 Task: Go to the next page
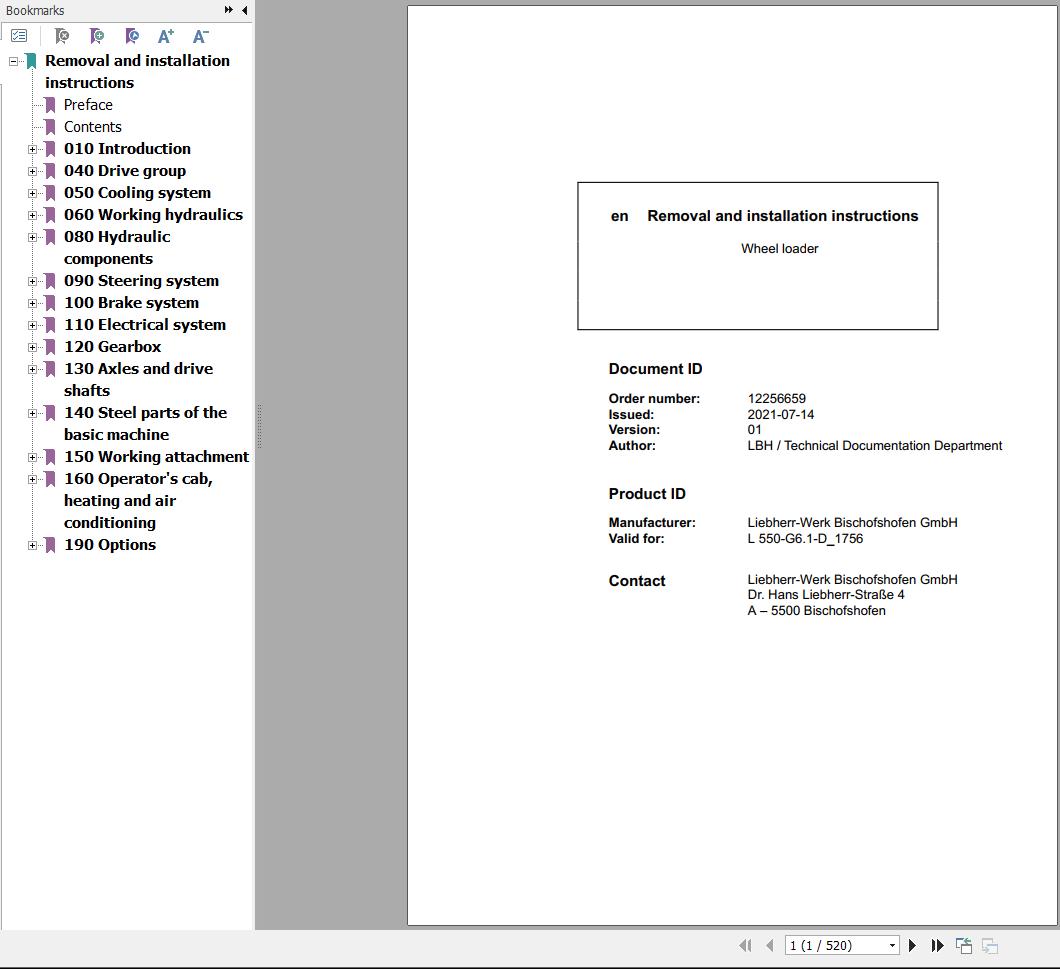click(912, 945)
